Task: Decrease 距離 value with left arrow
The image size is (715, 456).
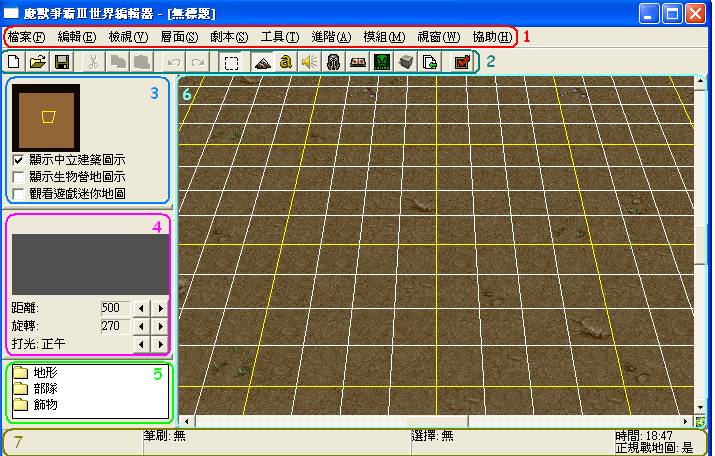Action: [141, 309]
